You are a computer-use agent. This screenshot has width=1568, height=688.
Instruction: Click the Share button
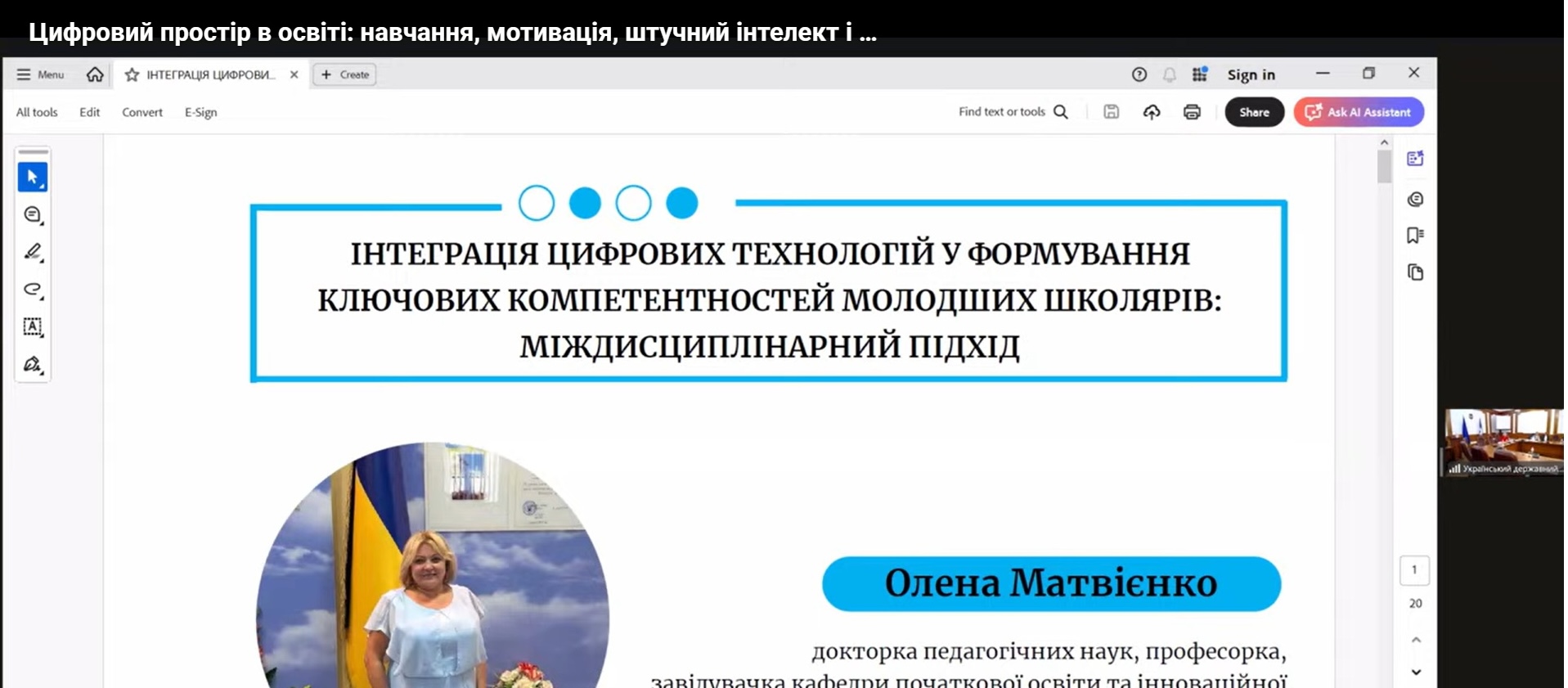(x=1254, y=112)
